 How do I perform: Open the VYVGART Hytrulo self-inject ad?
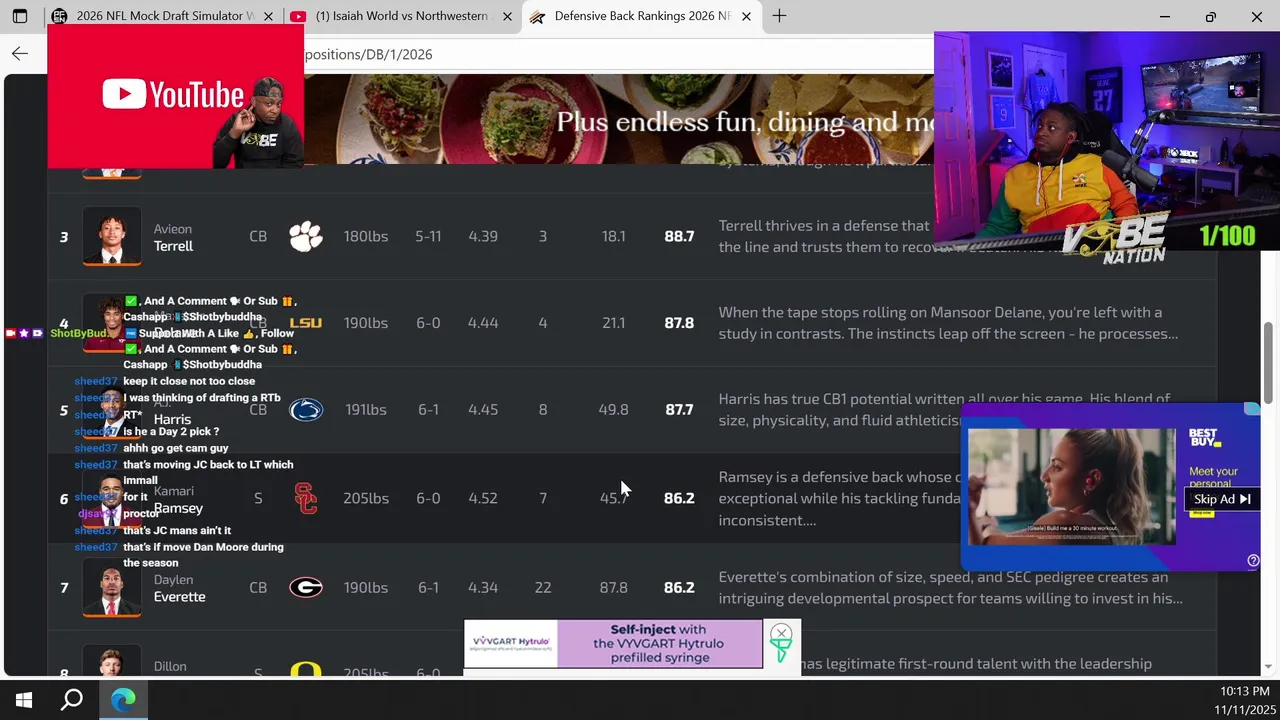coord(613,644)
